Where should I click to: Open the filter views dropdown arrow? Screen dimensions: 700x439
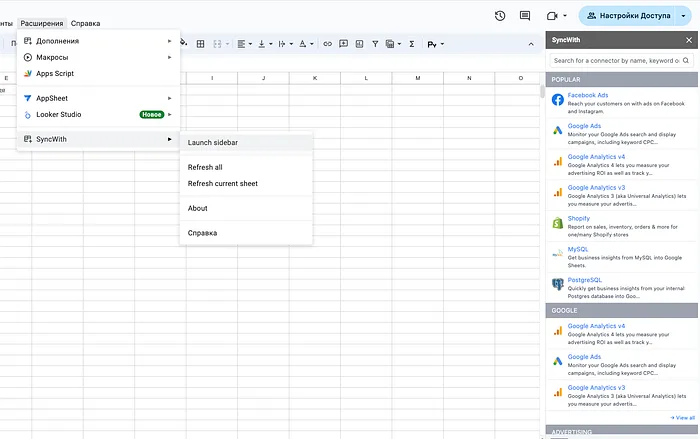point(399,44)
